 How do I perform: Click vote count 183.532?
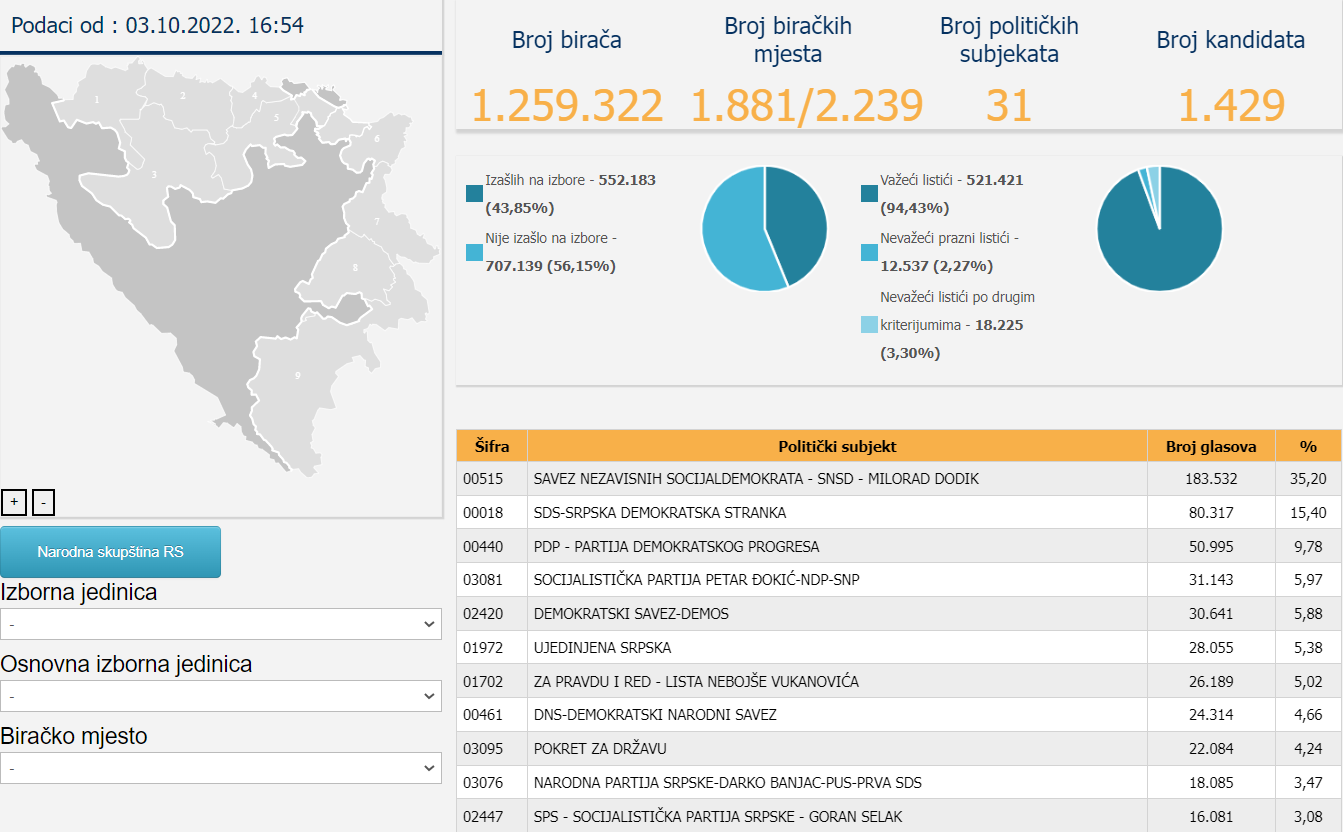pyautogui.click(x=1210, y=479)
